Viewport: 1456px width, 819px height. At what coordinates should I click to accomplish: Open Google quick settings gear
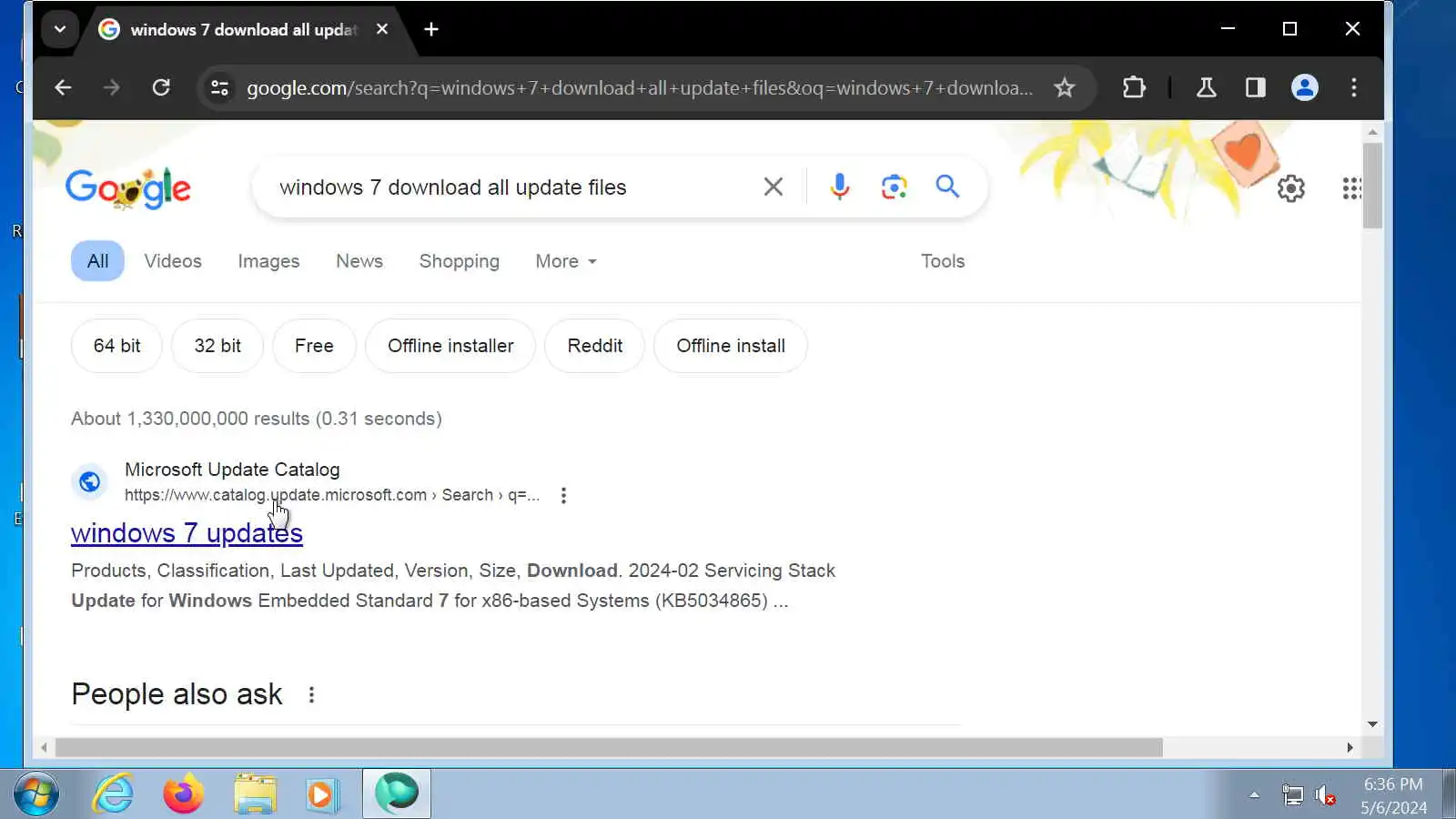tap(1290, 188)
